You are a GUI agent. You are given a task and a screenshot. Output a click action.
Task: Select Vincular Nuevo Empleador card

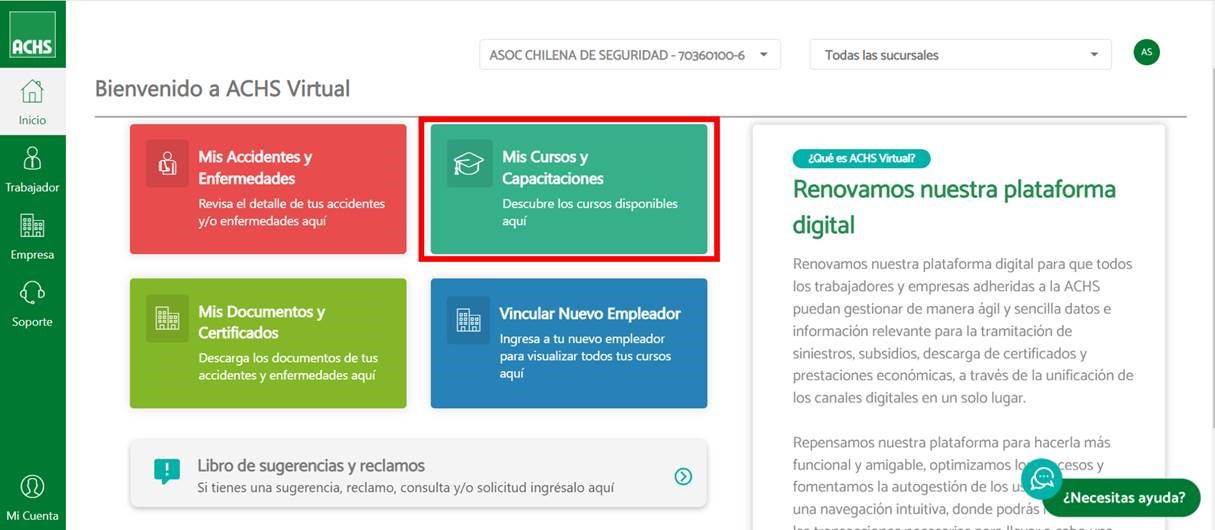pos(568,343)
